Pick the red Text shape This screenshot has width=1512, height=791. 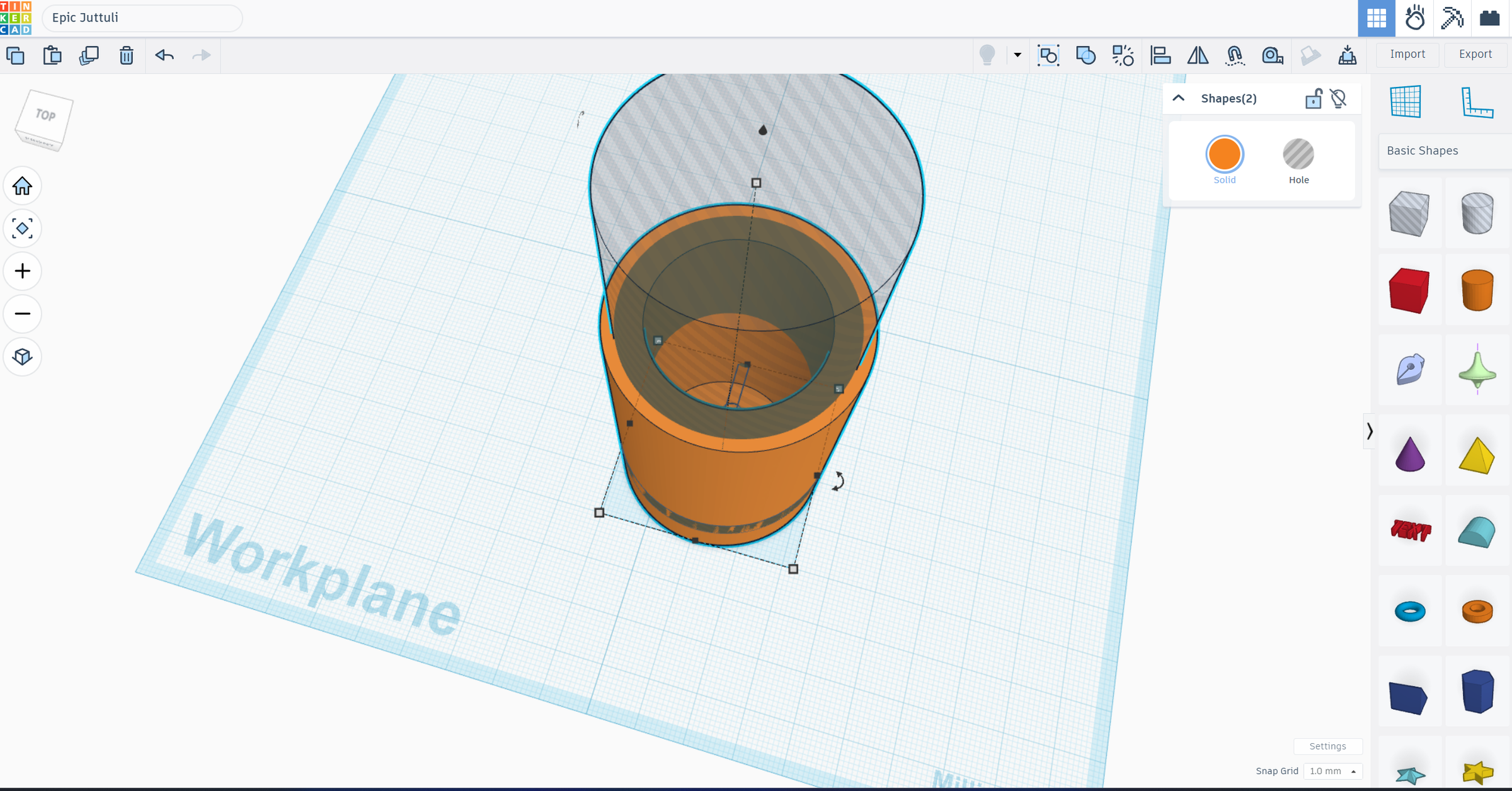[1411, 530]
